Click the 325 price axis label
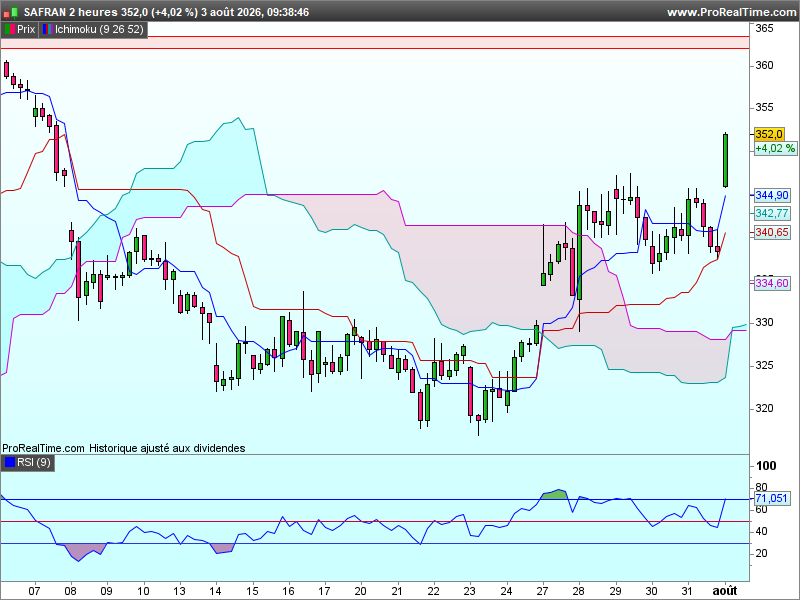Screen dimensions: 800x600 pos(764,365)
